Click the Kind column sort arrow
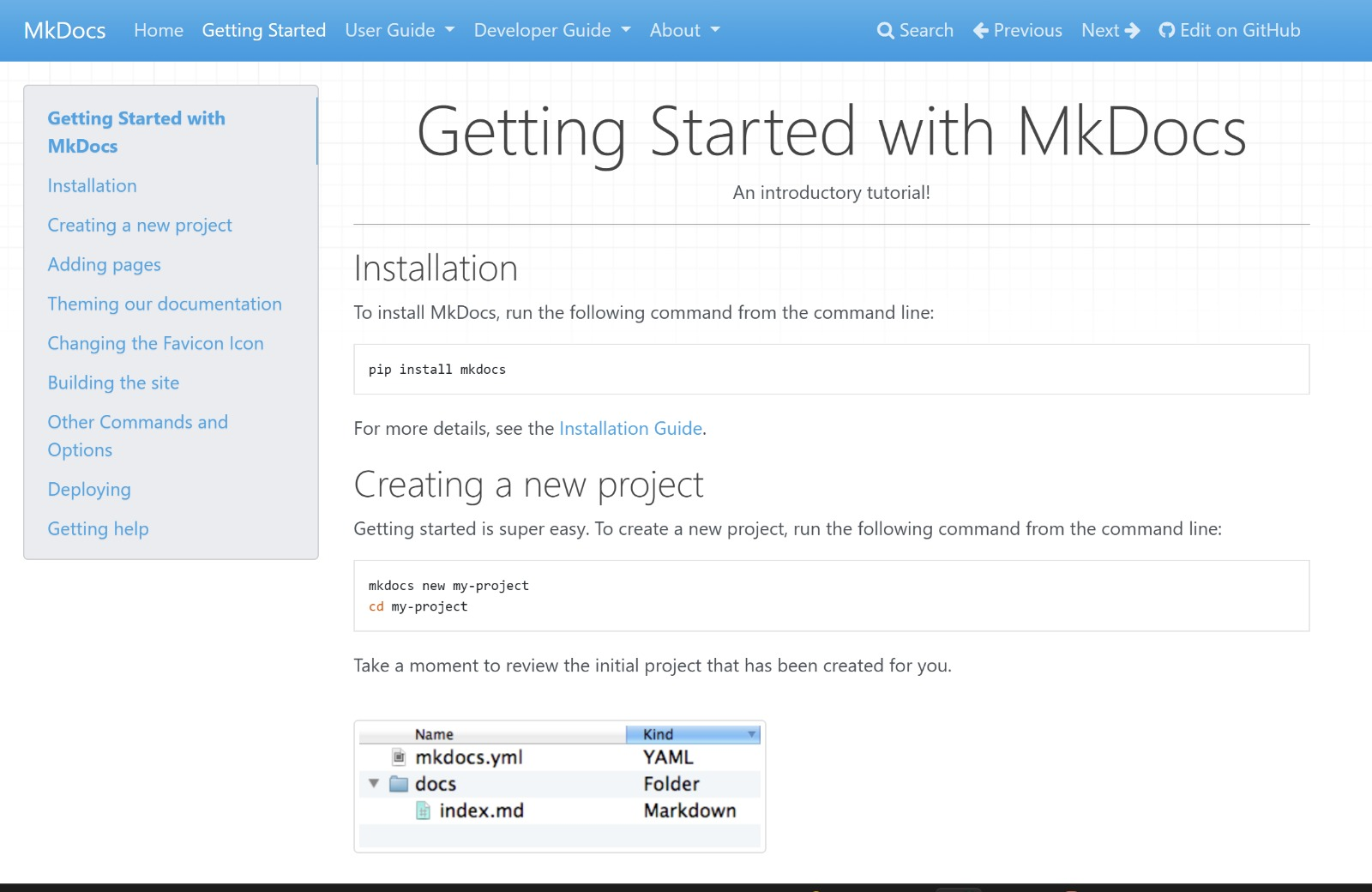This screenshot has height=892, width=1372. coord(751,734)
